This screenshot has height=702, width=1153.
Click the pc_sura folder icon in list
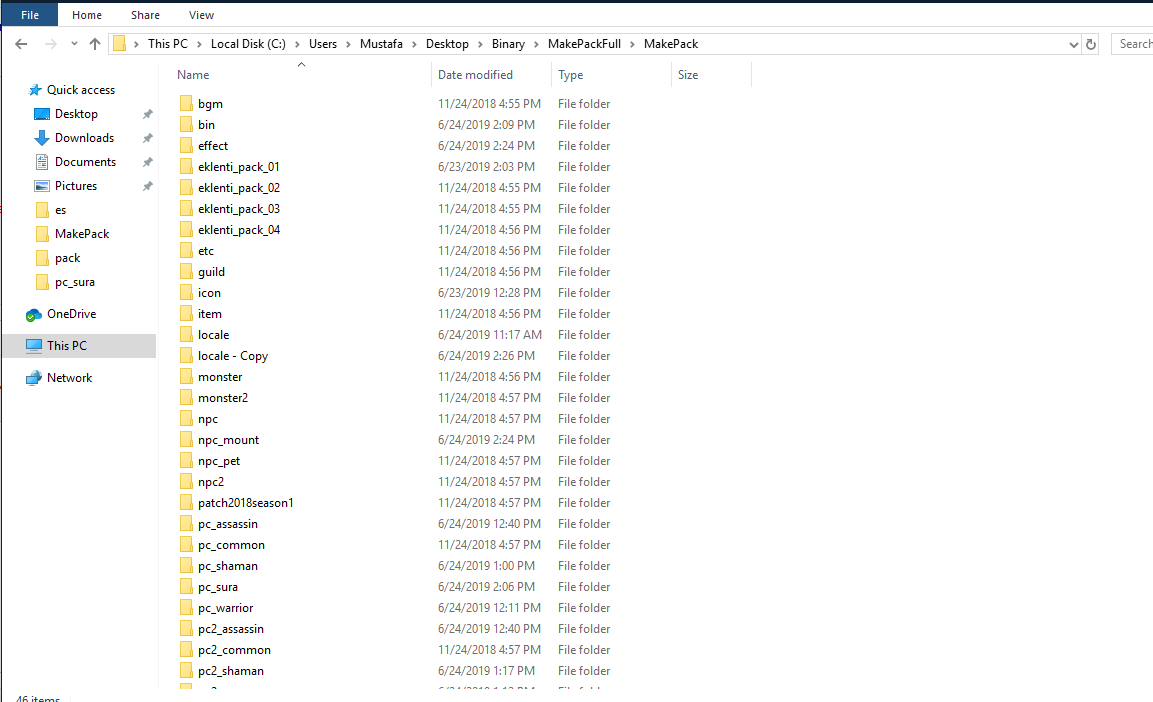click(187, 587)
